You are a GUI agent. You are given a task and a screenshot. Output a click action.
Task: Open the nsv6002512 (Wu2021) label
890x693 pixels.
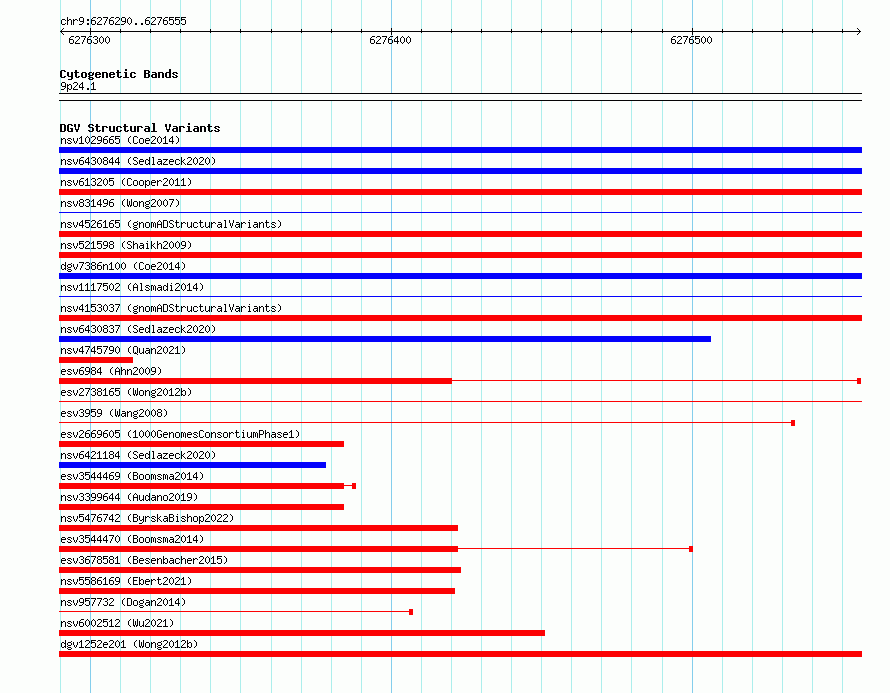coord(117,623)
